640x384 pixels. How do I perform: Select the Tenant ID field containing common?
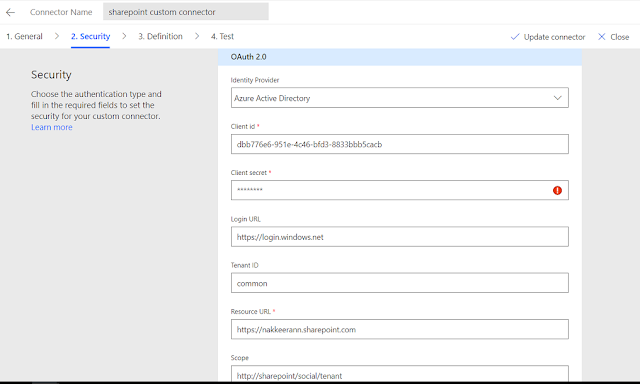pos(400,283)
